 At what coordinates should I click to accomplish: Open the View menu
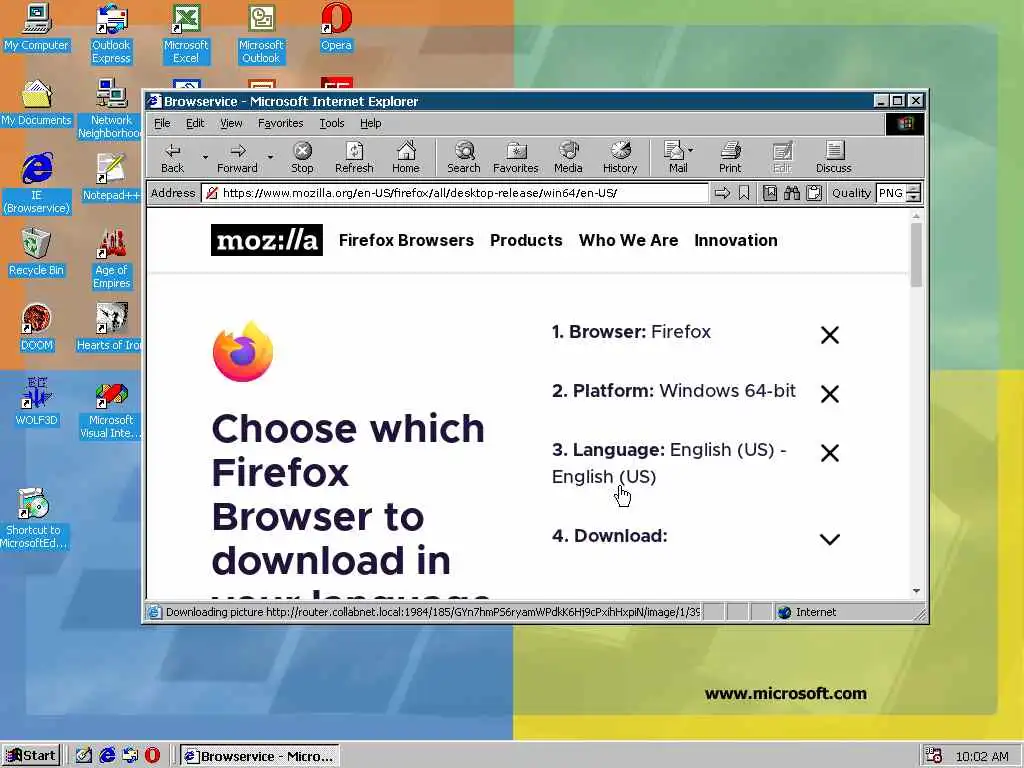[x=231, y=123]
